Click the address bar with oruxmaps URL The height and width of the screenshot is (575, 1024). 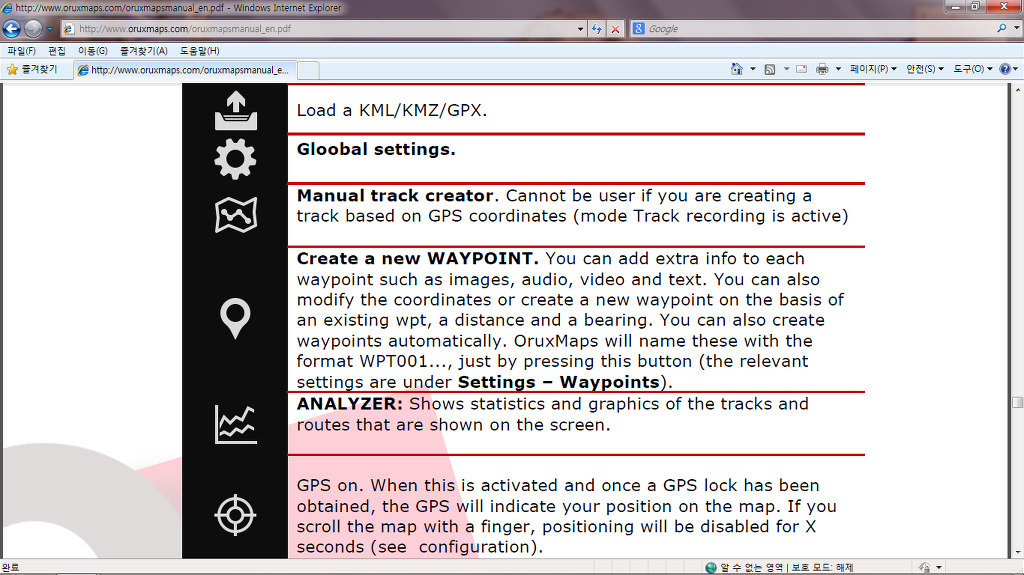click(x=324, y=29)
